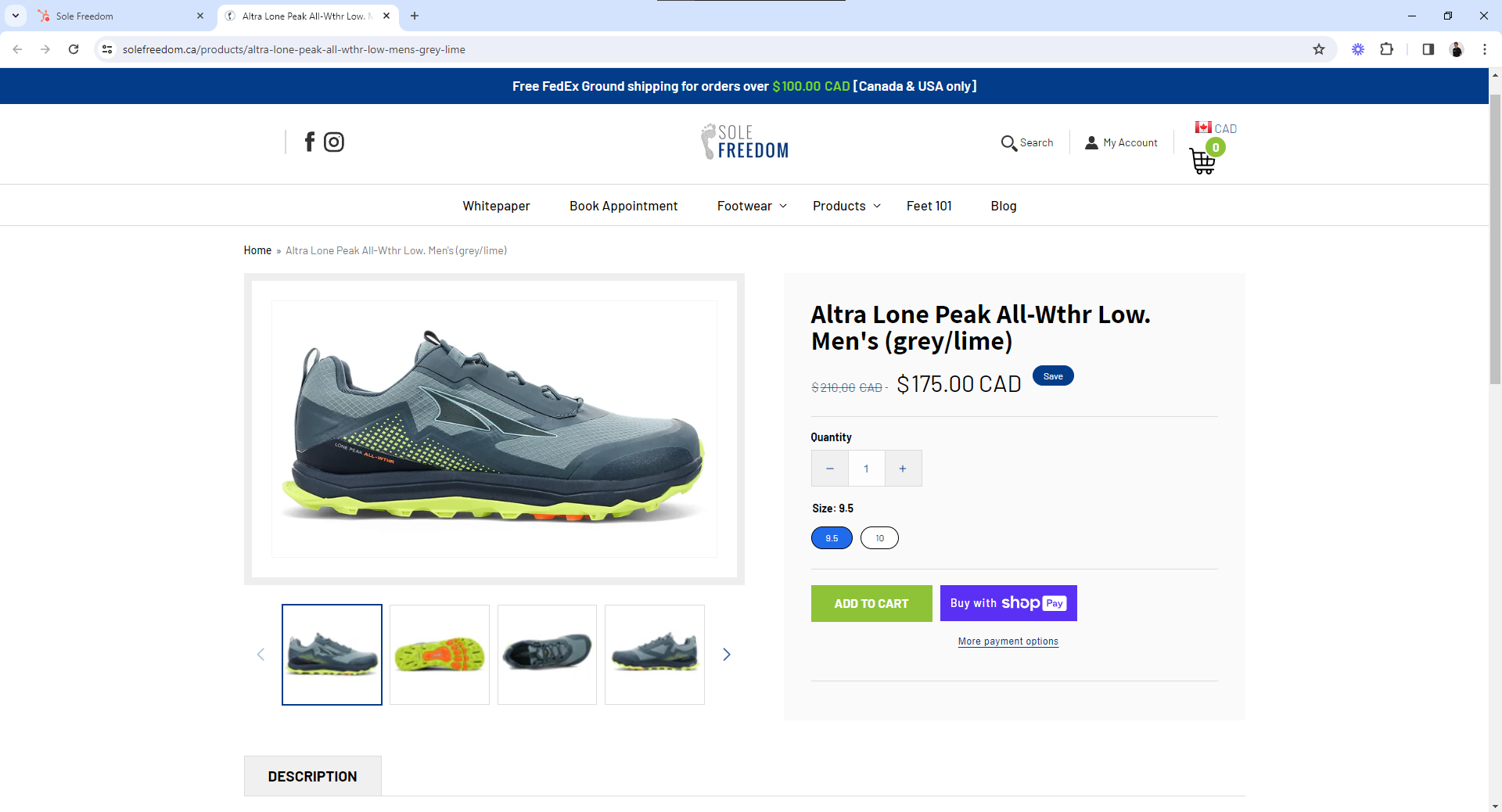Toggle the browser side panel icon
Viewport: 1502px width, 812px height.
click(x=1428, y=49)
